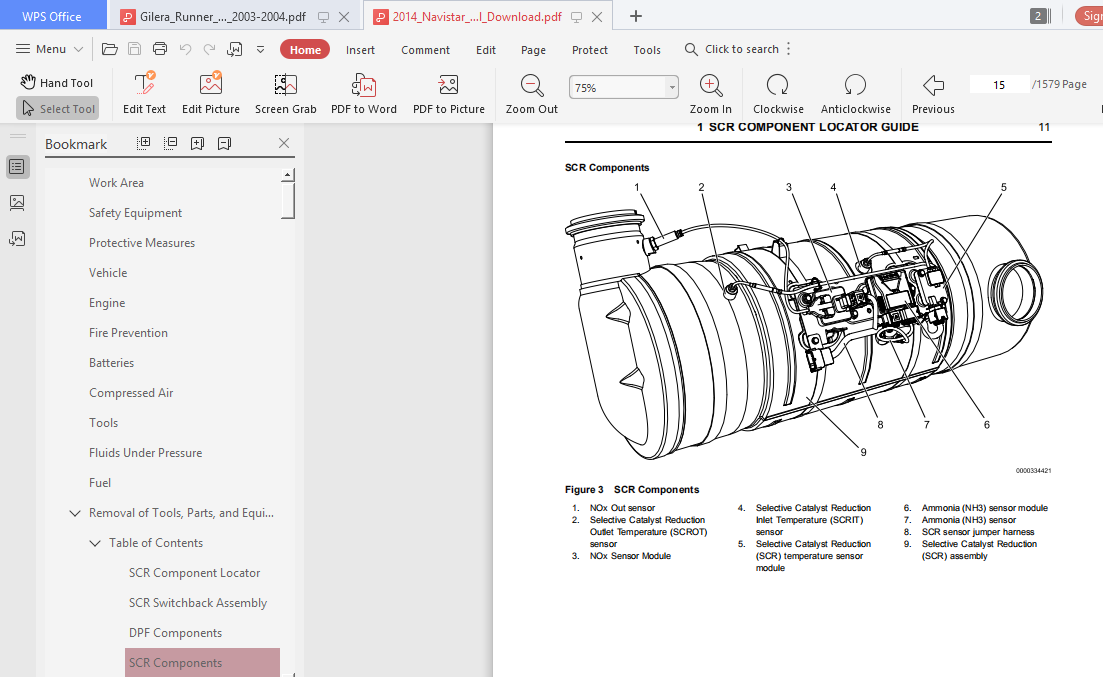Select the DPF Components bookmark
The width and height of the screenshot is (1103, 677).
(x=175, y=633)
